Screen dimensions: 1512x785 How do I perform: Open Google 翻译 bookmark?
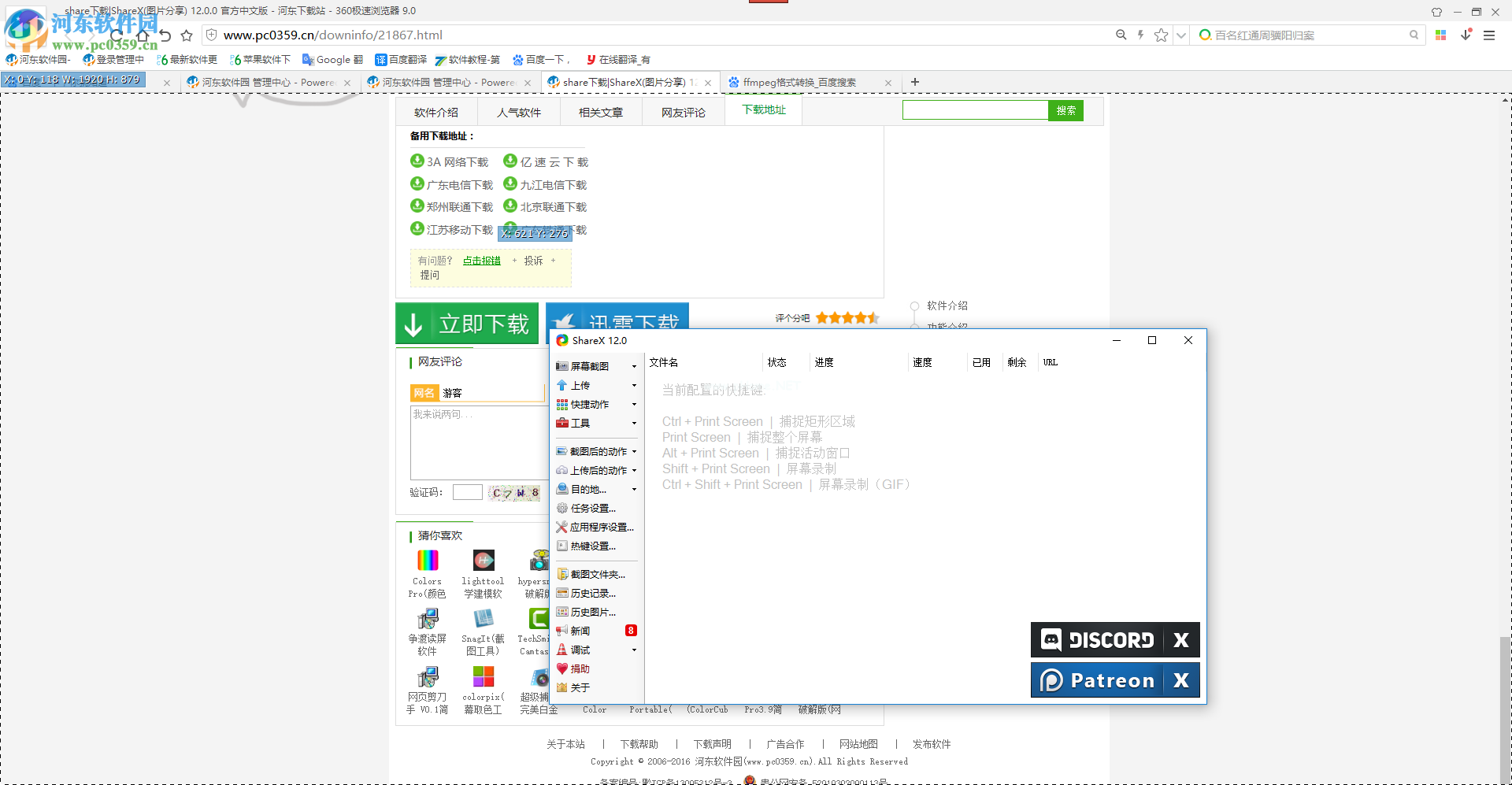click(332, 60)
